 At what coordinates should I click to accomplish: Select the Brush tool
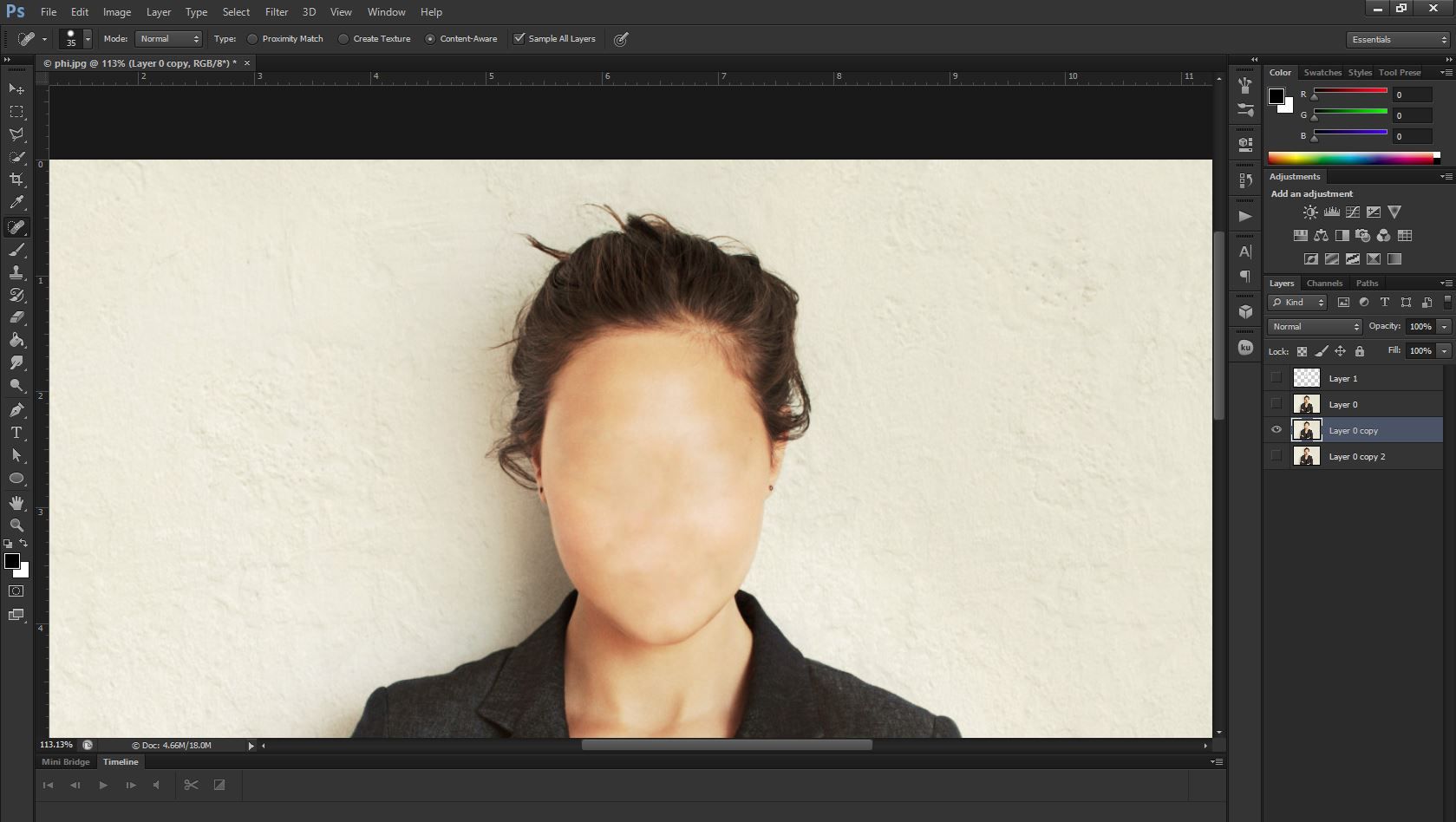pyautogui.click(x=15, y=251)
